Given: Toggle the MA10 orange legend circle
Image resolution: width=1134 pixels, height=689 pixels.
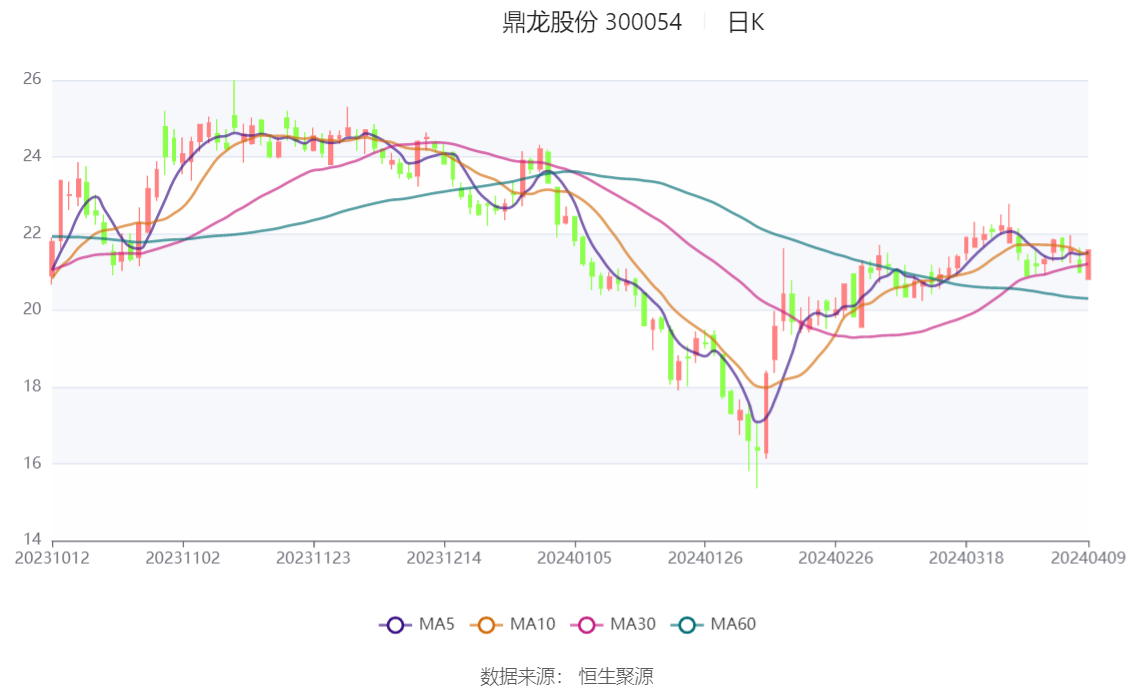Looking at the screenshot, I should tap(486, 625).
